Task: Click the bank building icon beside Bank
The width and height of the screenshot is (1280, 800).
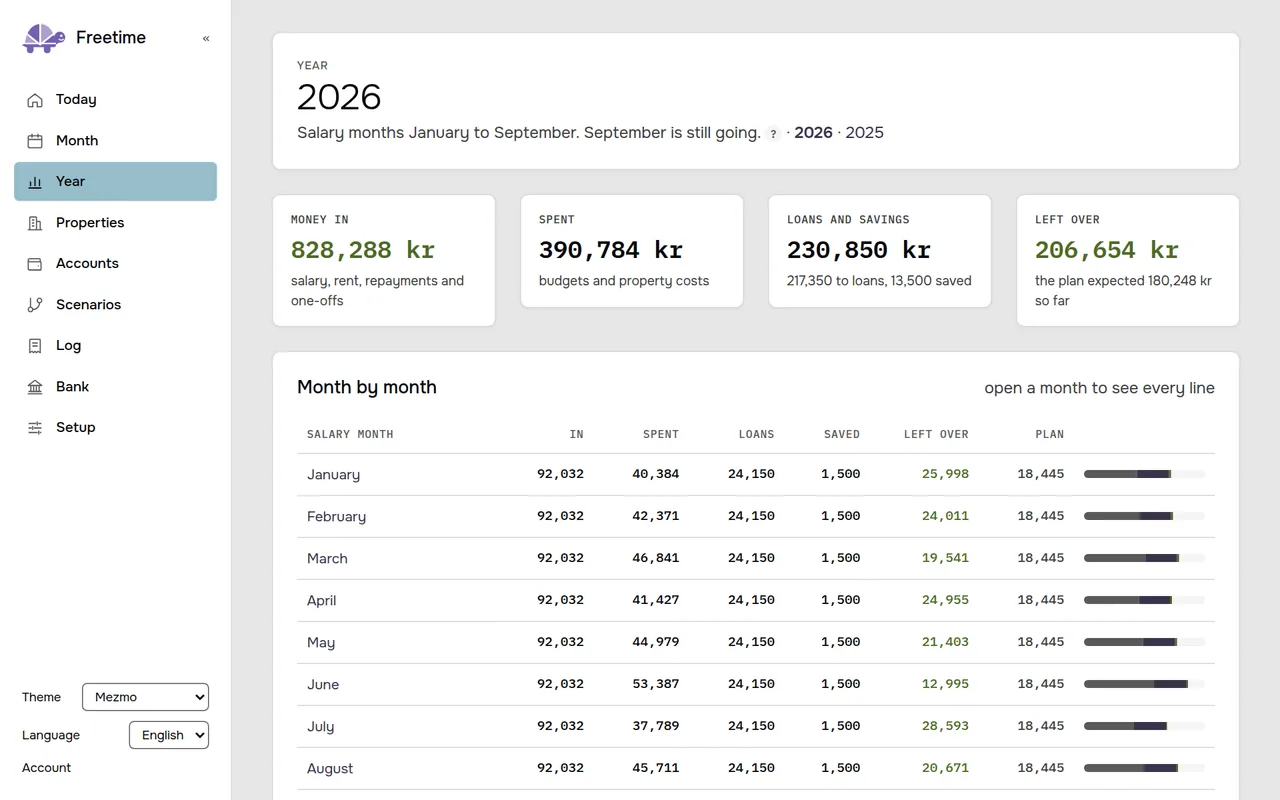Action: 35,387
